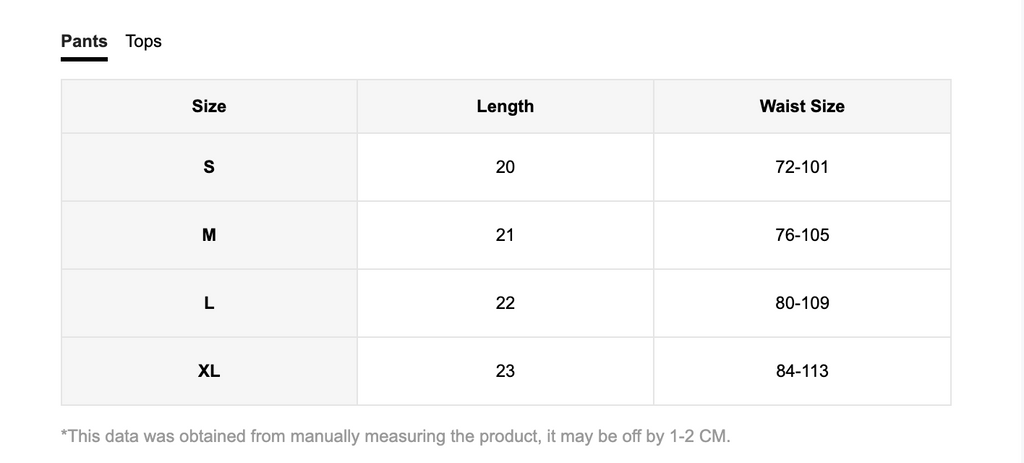1024x463 pixels.
Task: Click waist size value 76-105
Action: coord(802,235)
